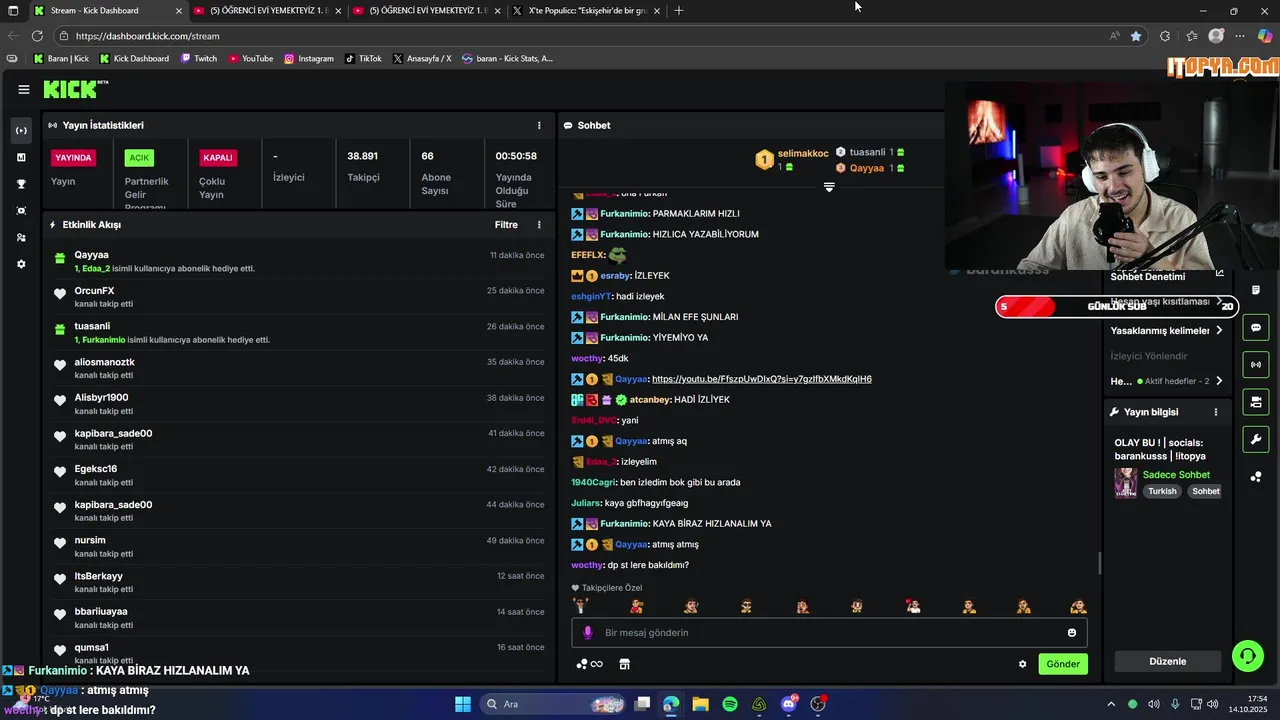Click the three-dots cluster icon at right sidebar bottom

pyautogui.click(x=1256, y=476)
